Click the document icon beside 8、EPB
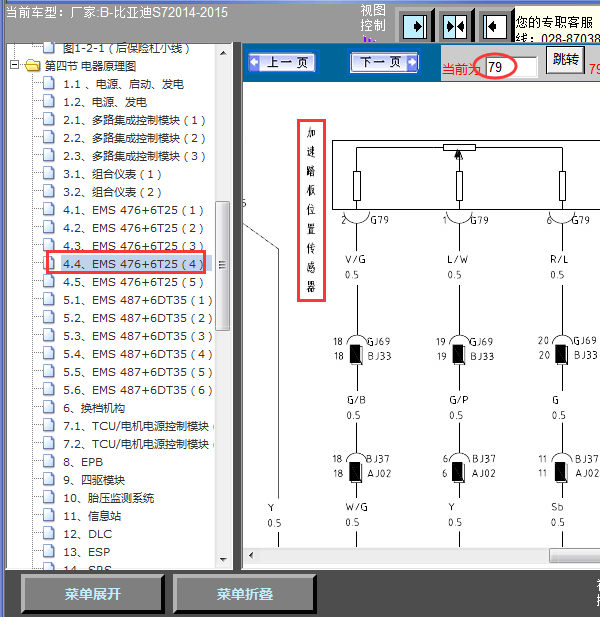 pos(49,461)
